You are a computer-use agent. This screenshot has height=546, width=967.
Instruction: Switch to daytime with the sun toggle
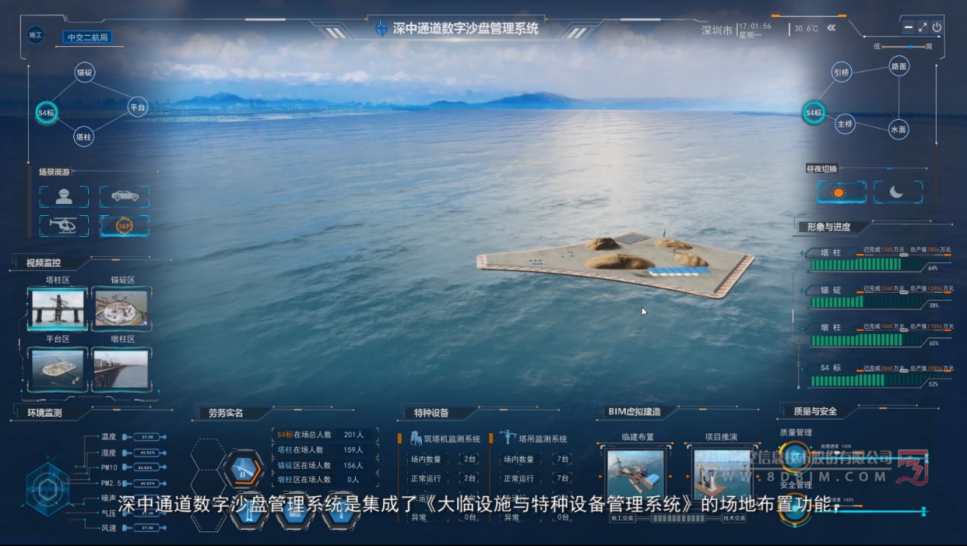[838, 192]
